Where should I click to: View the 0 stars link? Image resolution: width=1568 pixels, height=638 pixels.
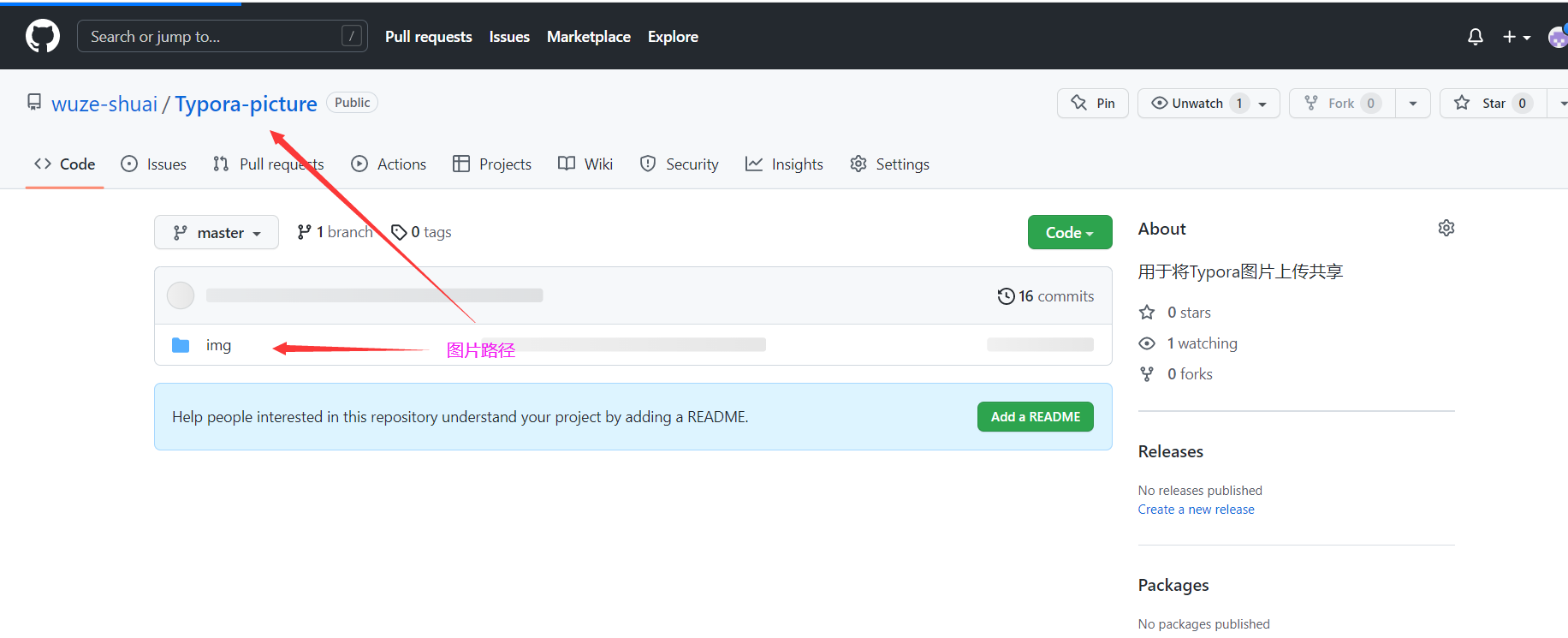(1175, 313)
